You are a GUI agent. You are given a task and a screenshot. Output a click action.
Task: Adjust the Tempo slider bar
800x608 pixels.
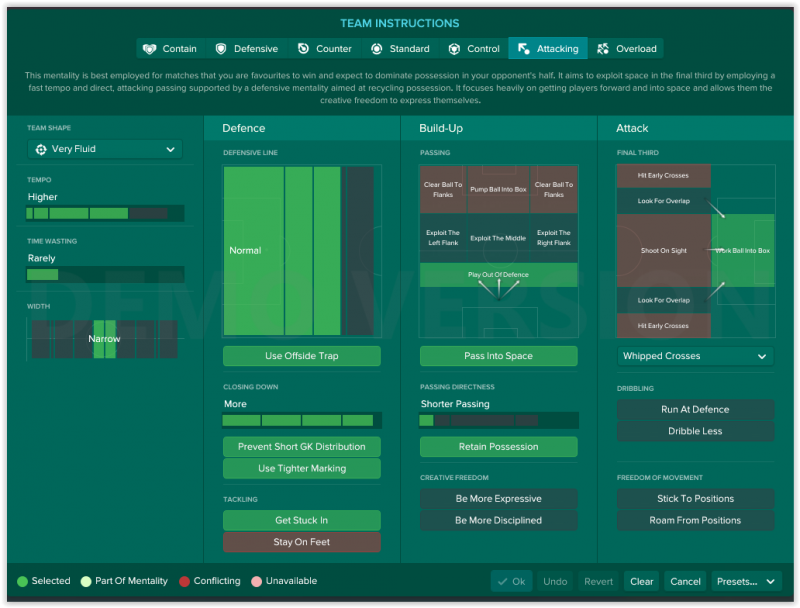tap(104, 213)
